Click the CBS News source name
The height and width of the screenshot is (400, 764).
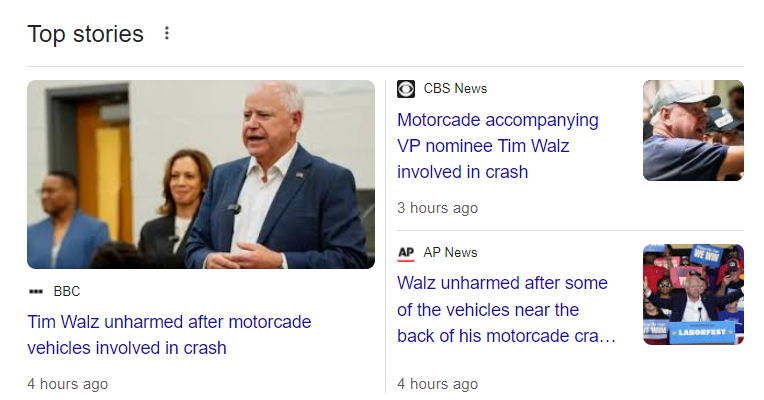455,88
